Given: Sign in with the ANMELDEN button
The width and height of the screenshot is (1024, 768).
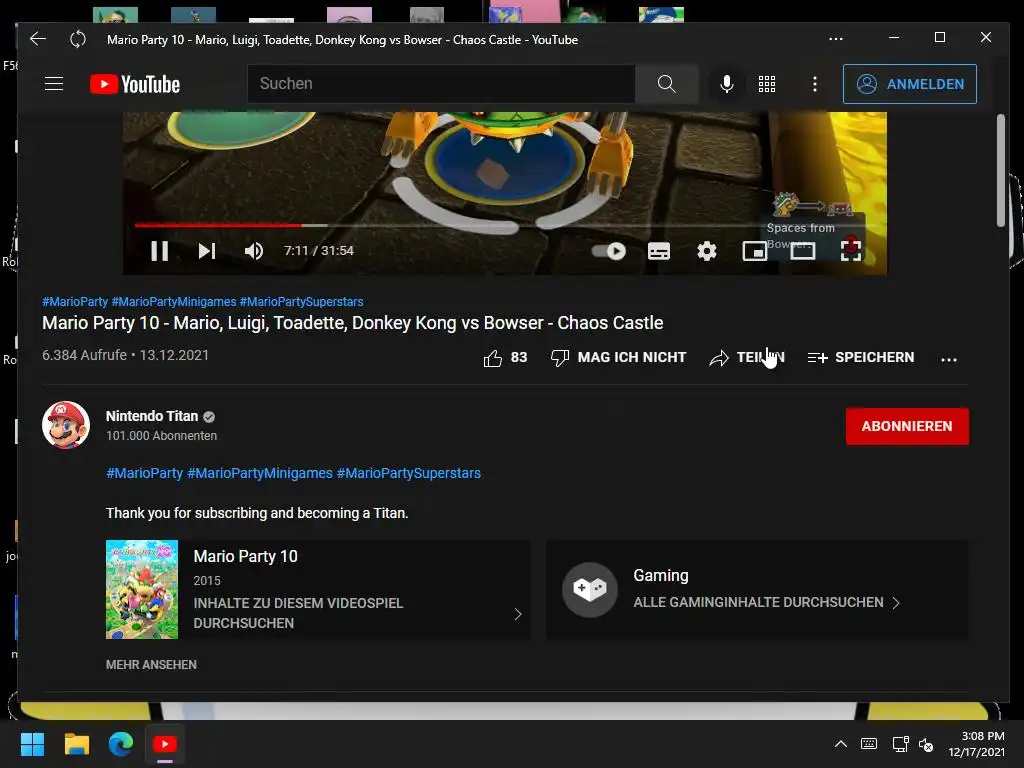Looking at the screenshot, I should pyautogui.click(x=910, y=84).
